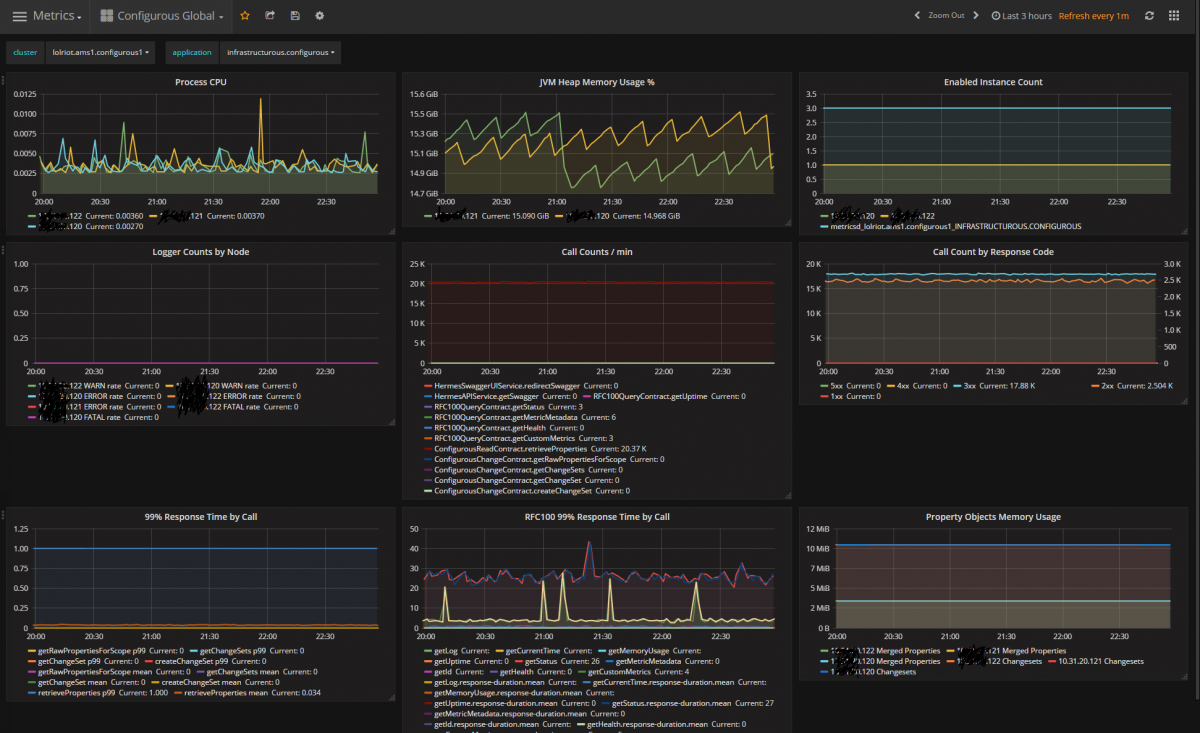Shift time range forward with right arrow
This screenshot has width=1200, height=733.
[x=977, y=16]
